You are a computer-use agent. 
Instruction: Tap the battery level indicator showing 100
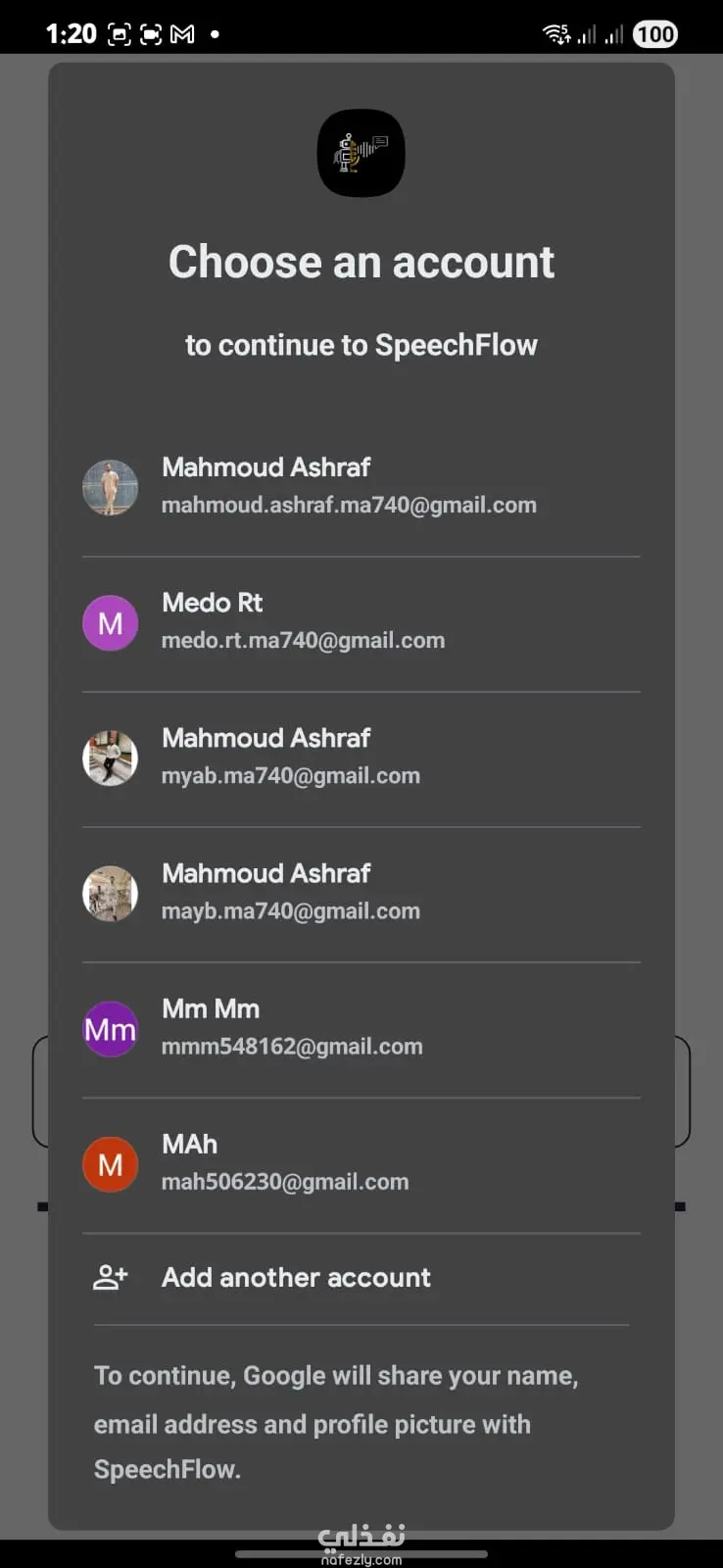(x=654, y=34)
